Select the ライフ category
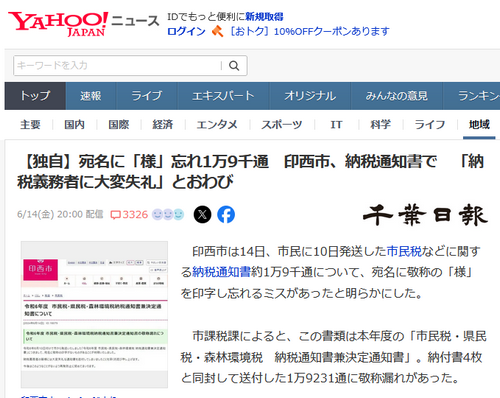Screen dimensions: 500x398 tap(430, 125)
